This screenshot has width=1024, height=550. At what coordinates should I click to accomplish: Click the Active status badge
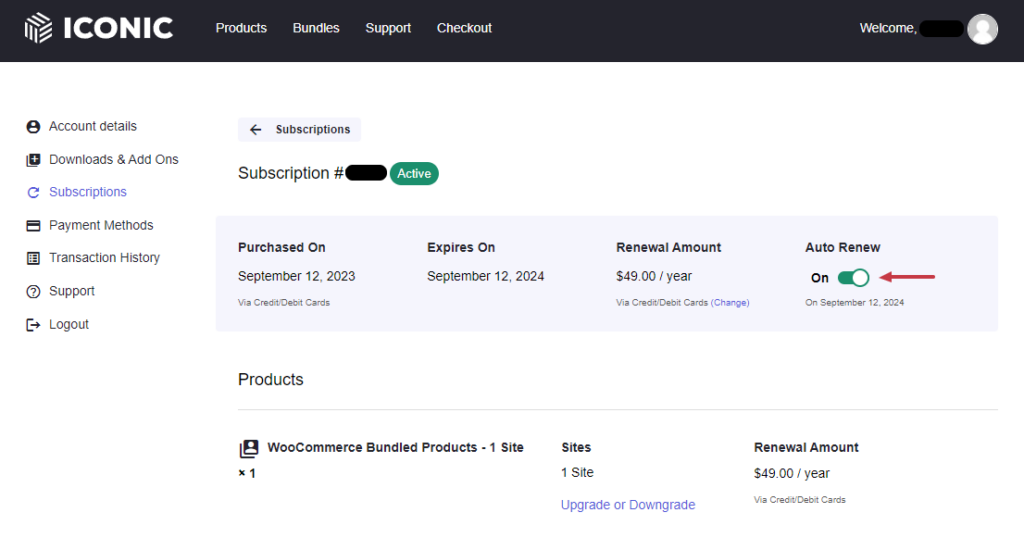(414, 174)
